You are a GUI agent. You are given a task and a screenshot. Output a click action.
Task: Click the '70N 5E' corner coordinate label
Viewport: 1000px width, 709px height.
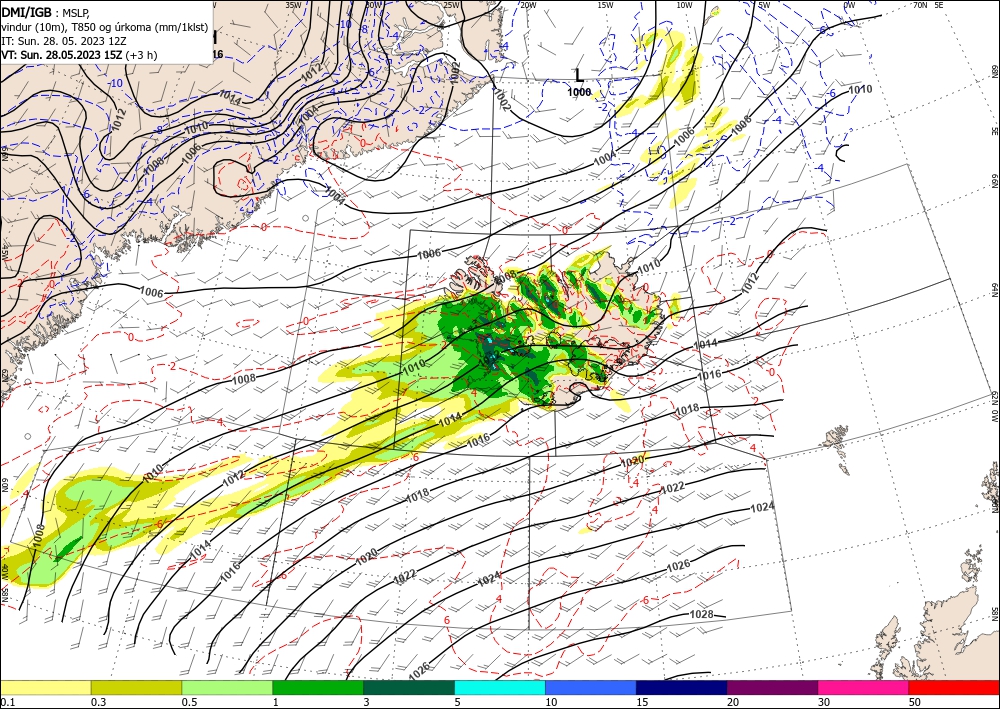[x=928, y=4]
